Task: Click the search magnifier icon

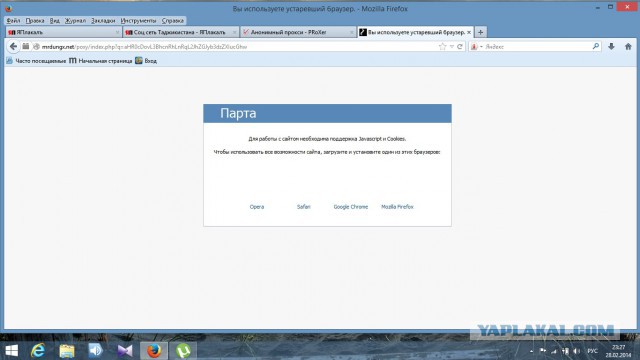Action: point(596,47)
